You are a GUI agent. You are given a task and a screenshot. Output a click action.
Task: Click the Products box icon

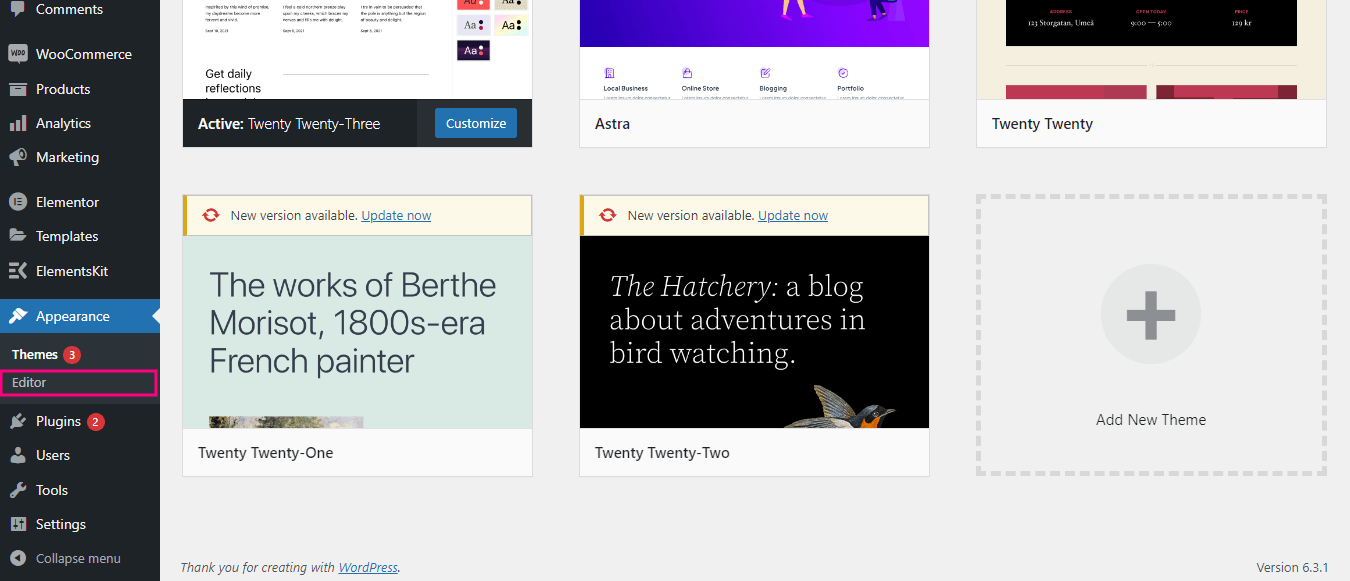tap(18, 89)
